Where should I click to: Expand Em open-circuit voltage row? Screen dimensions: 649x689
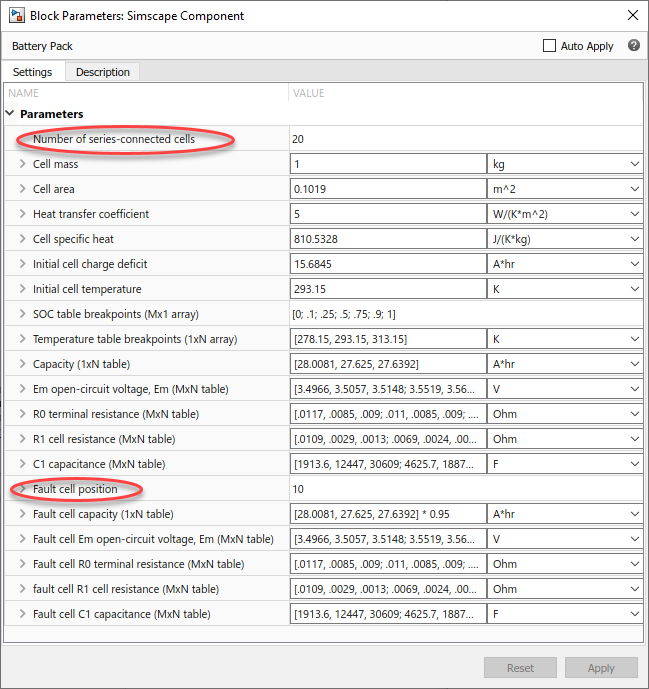(x=22, y=389)
